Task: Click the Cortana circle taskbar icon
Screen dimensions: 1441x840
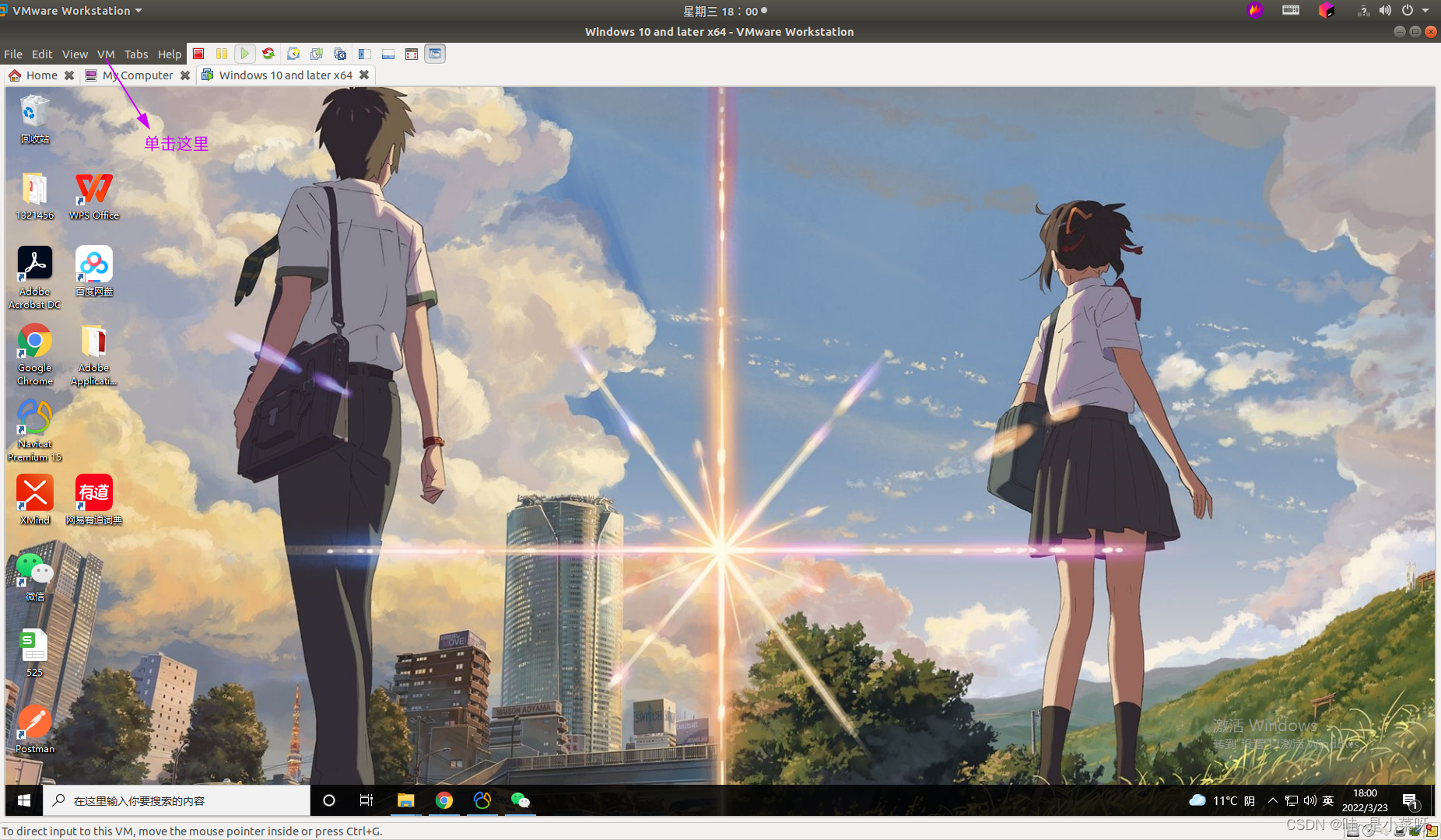Action: click(x=328, y=800)
